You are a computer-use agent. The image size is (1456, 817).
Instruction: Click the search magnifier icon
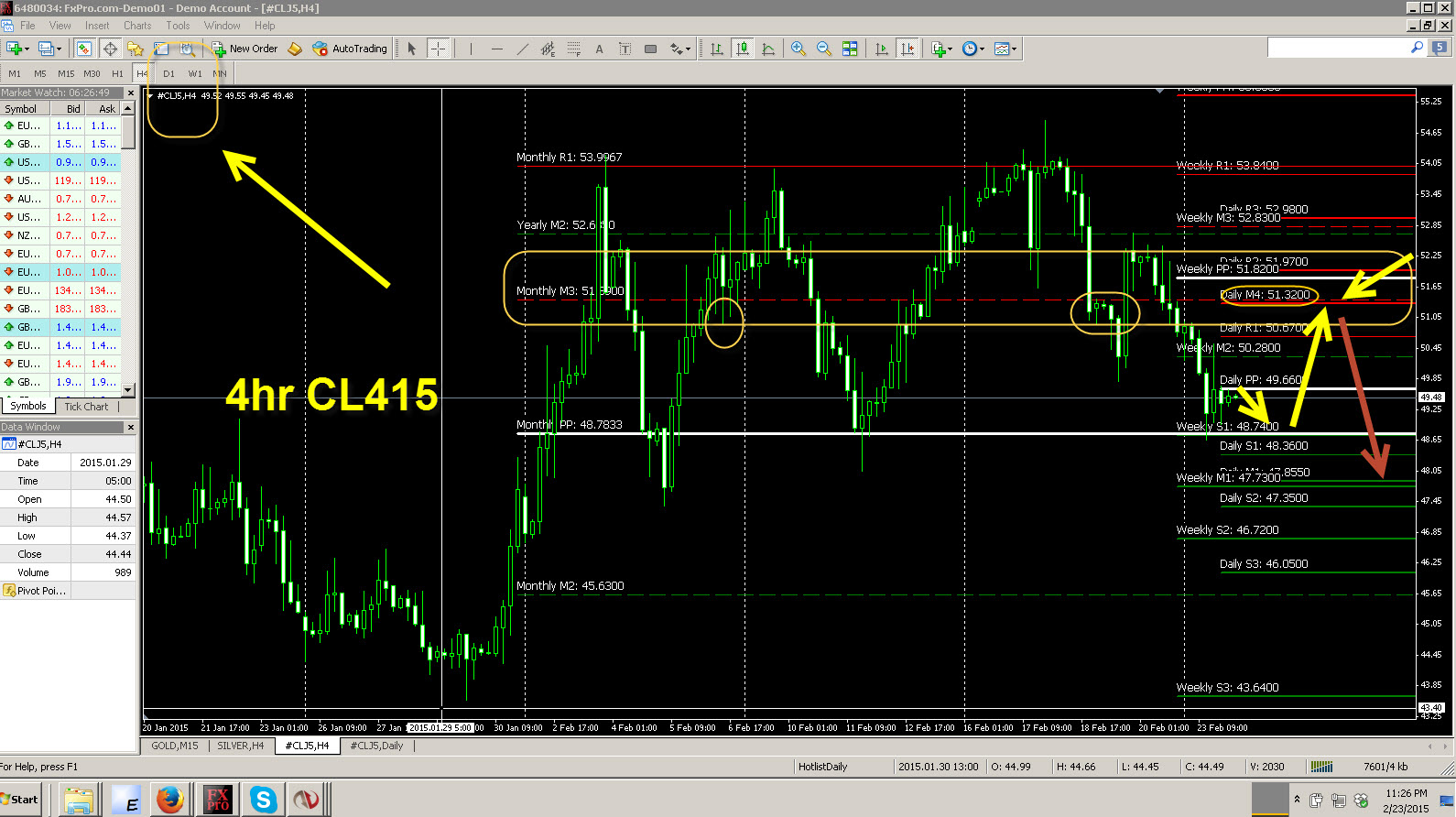[1418, 48]
